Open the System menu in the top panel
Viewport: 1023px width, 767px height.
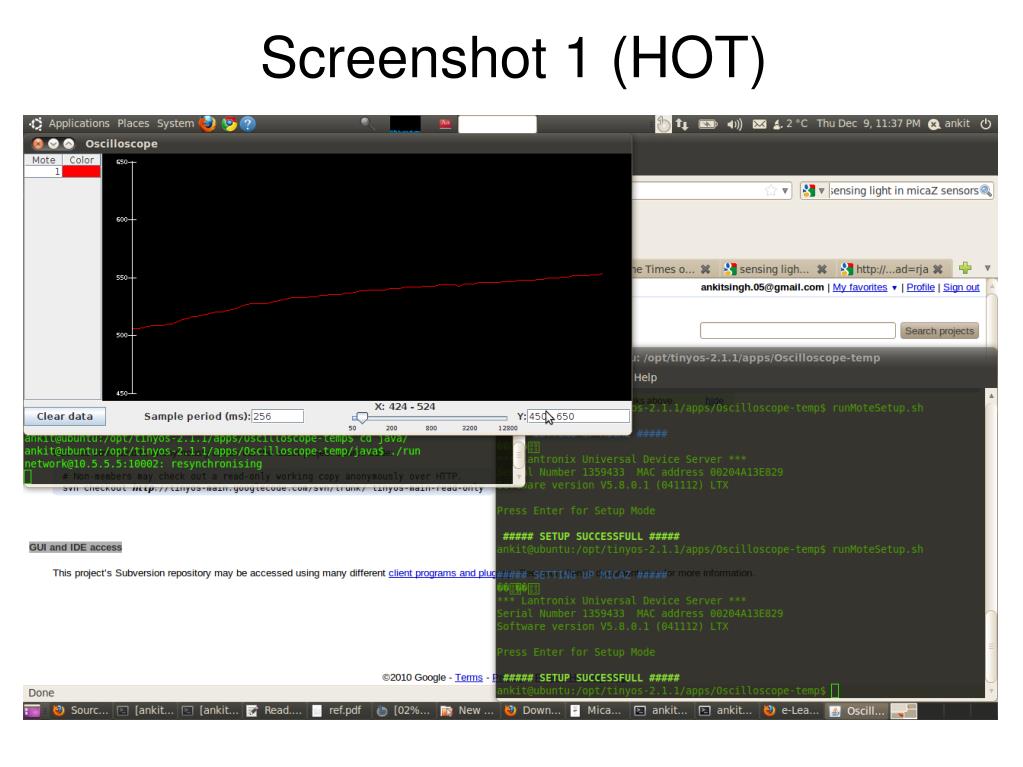pos(176,123)
